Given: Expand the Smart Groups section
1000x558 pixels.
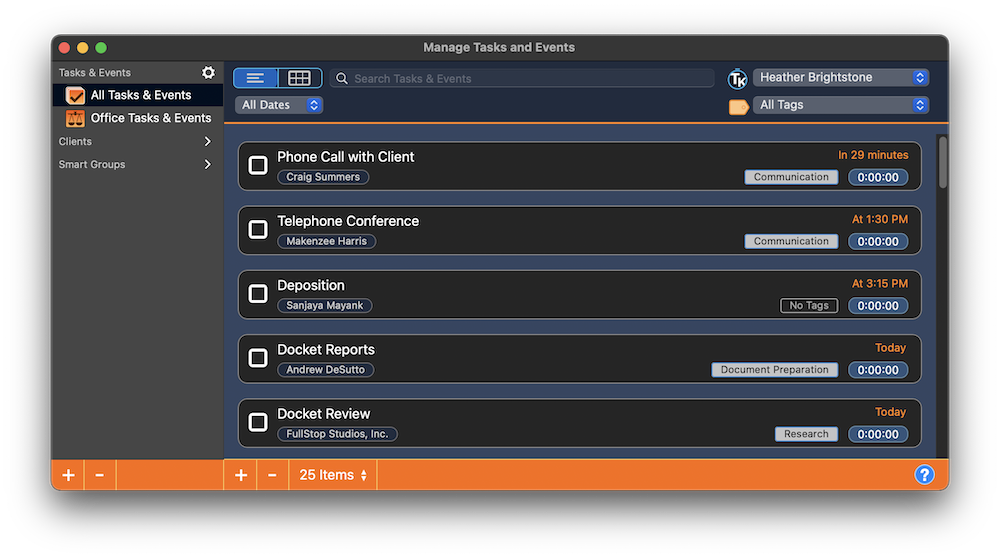Looking at the screenshot, I should point(207,165).
